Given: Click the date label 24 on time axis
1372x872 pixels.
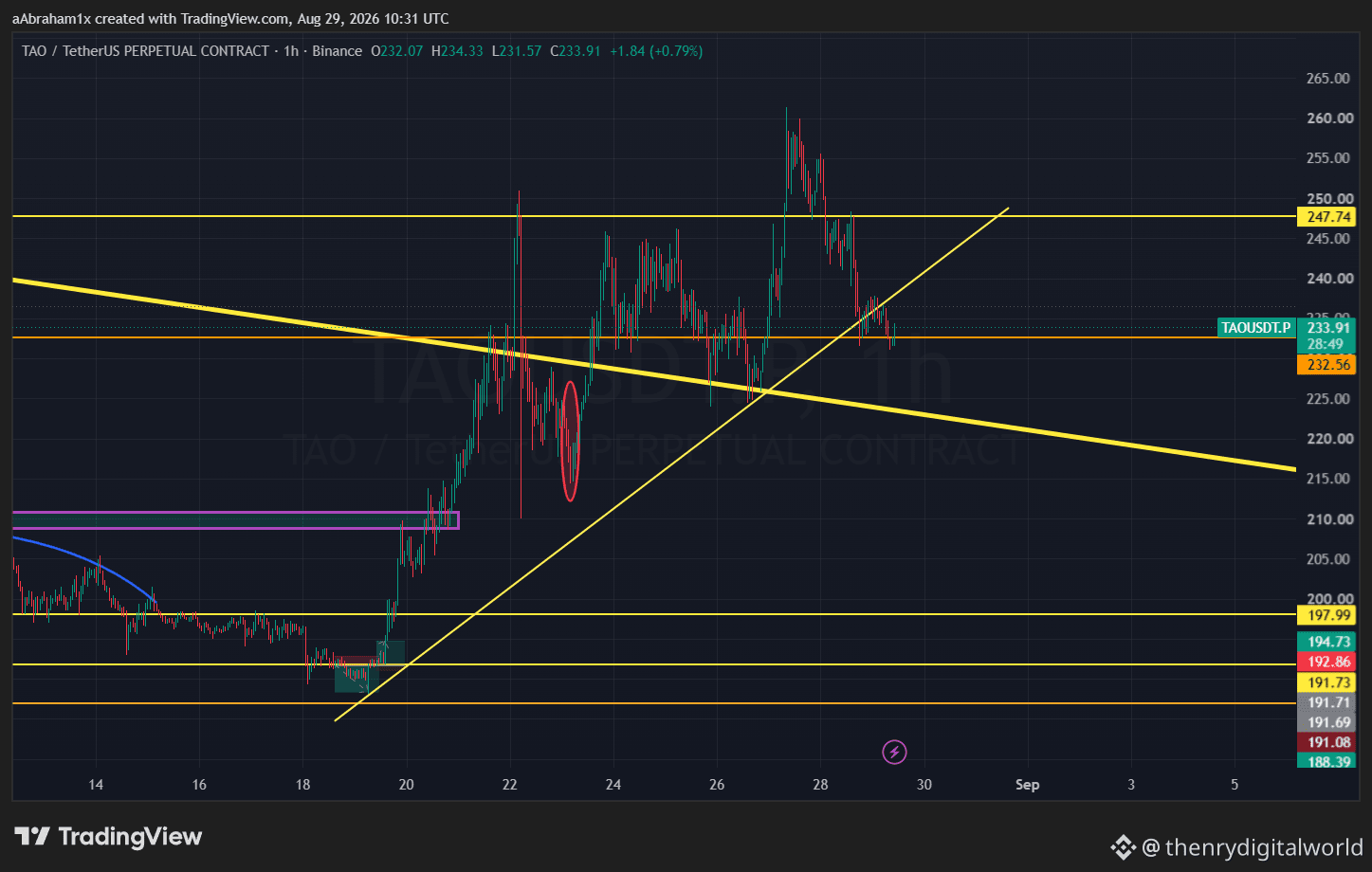Looking at the screenshot, I should [x=613, y=785].
